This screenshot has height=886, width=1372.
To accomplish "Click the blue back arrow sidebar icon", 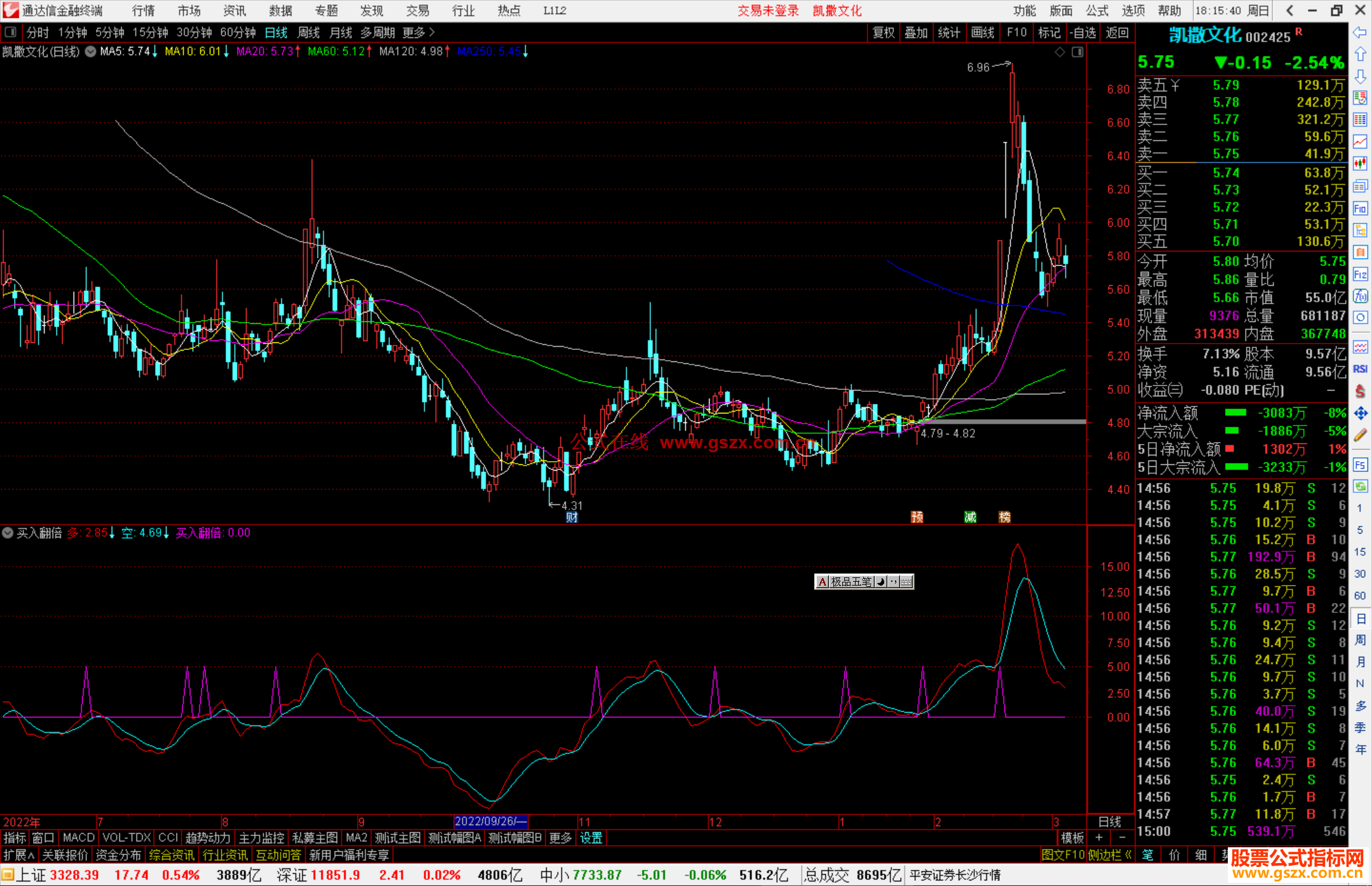I will pos(1360,32).
